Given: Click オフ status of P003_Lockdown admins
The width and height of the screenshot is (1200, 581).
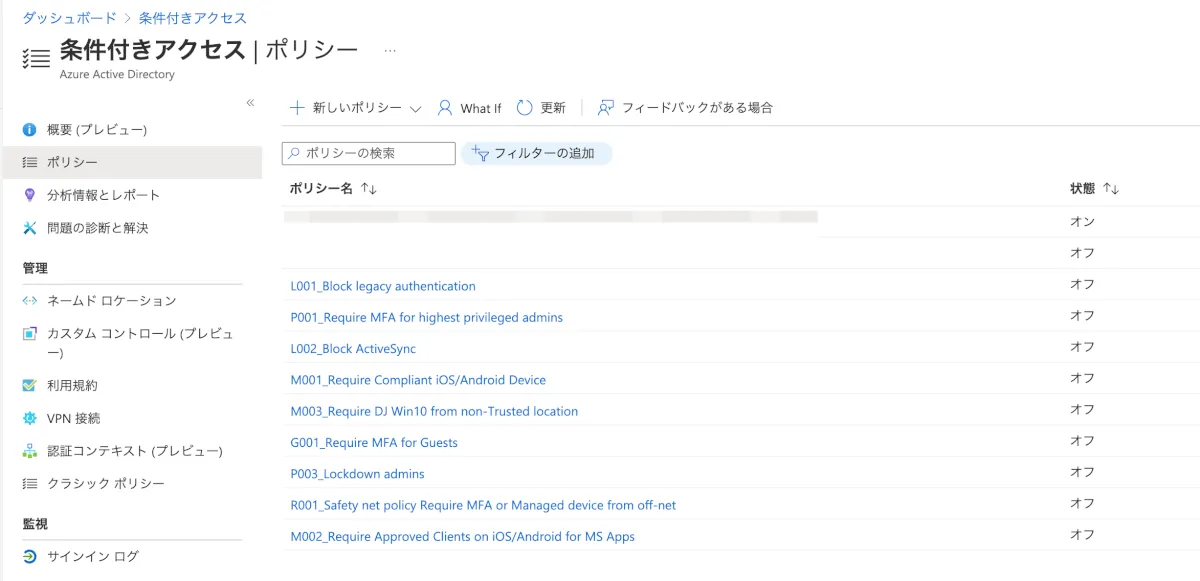Looking at the screenshot, I should pos(1083,472).
